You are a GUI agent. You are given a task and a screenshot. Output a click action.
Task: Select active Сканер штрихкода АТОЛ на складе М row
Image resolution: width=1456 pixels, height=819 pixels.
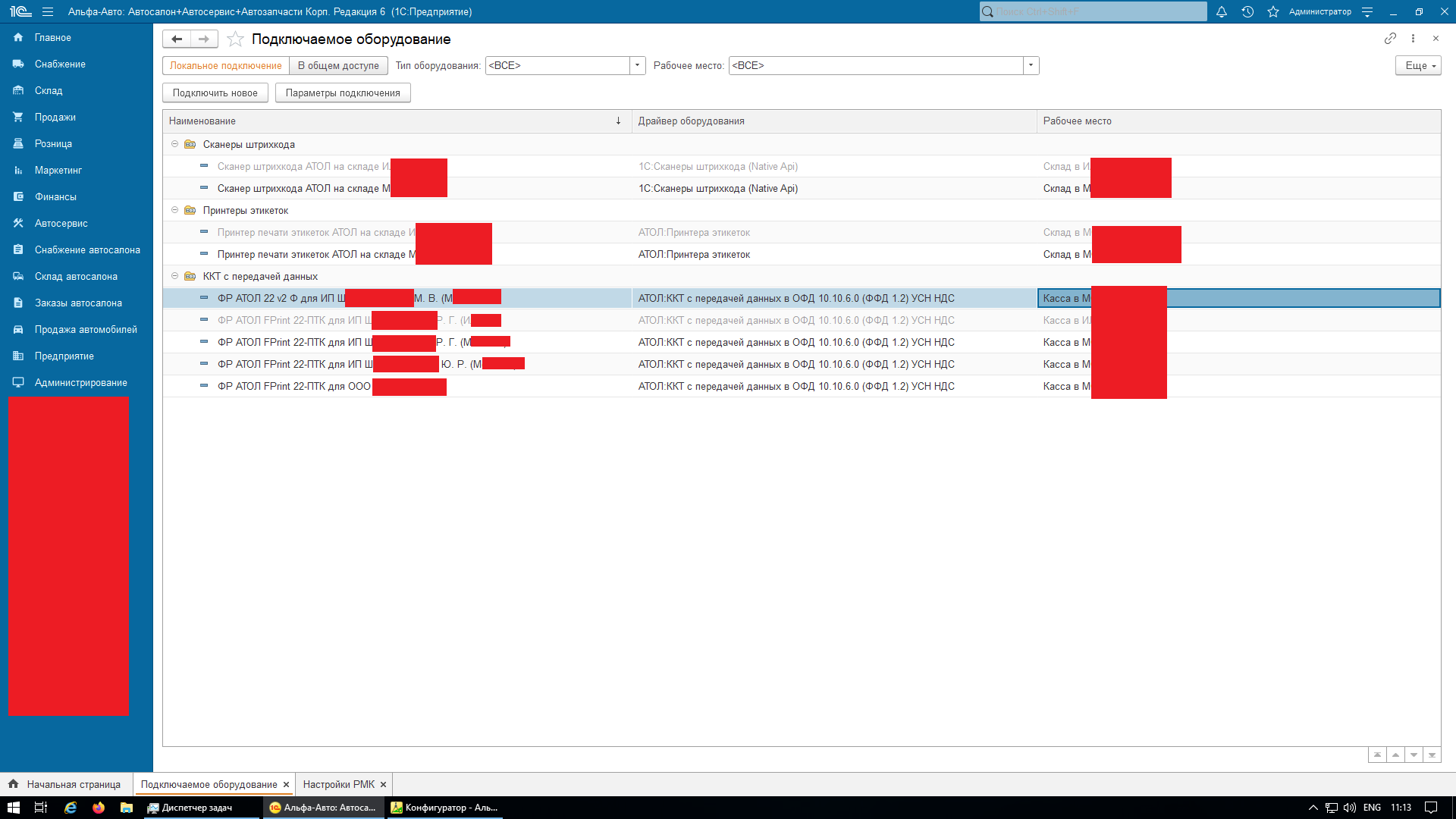[802, 188]
